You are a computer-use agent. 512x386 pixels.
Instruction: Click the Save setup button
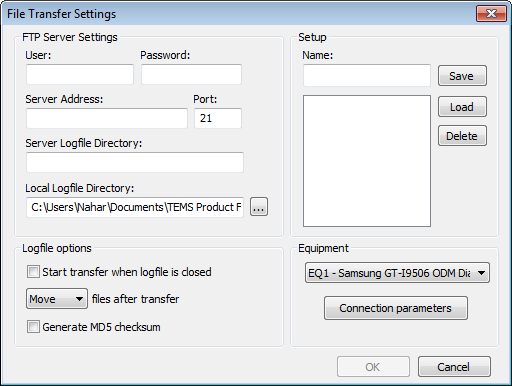pos(462,76)
